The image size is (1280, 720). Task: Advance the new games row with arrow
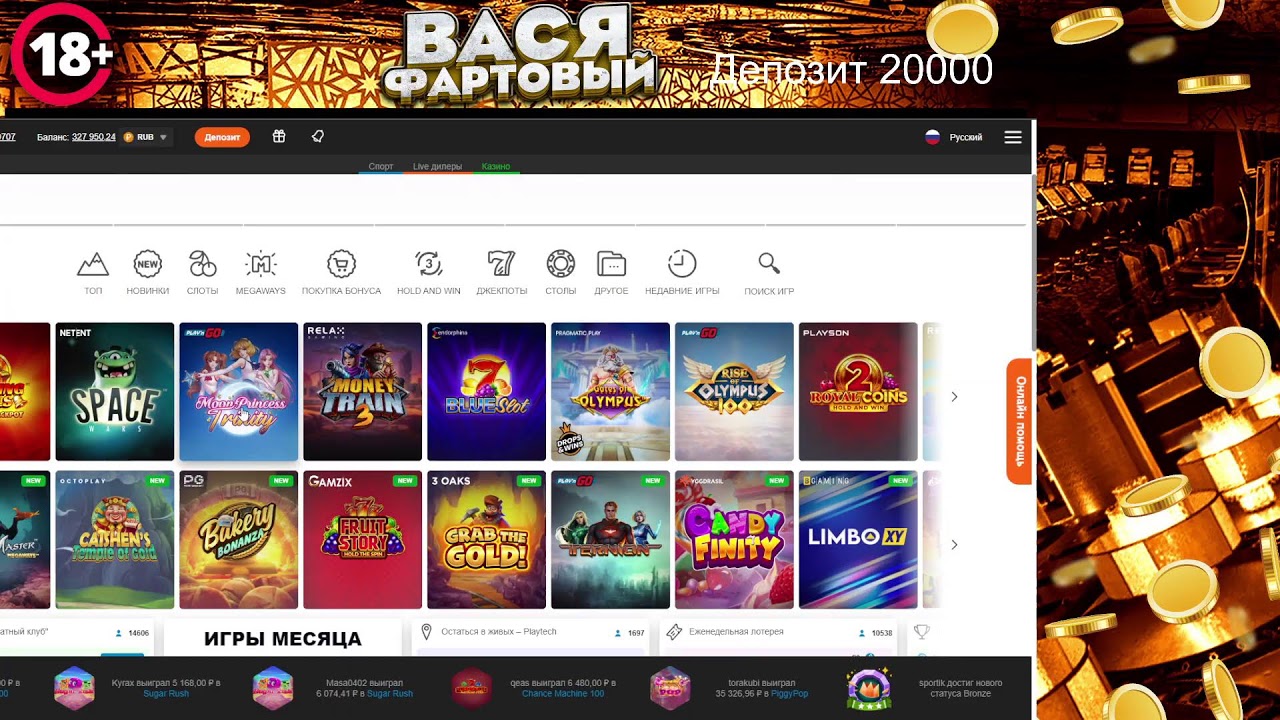click(954, 545)
